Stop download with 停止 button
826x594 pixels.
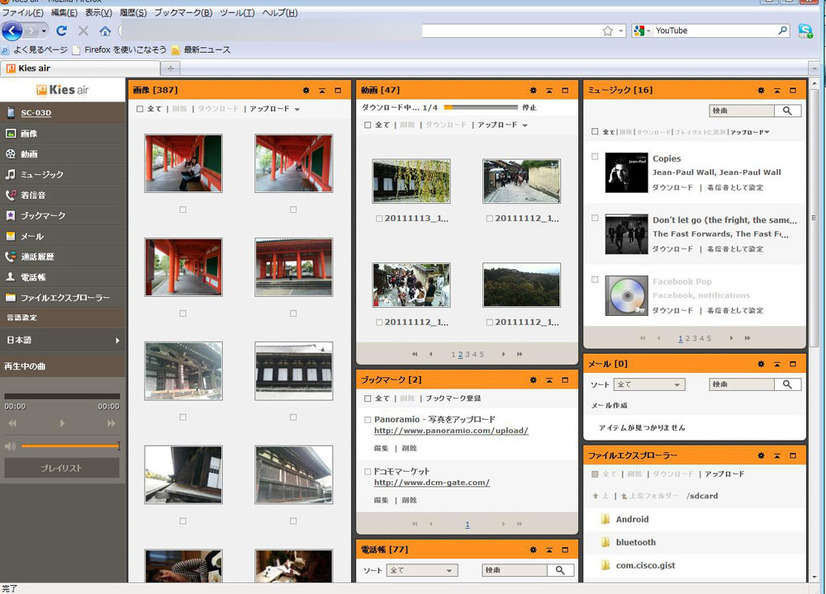point(529,107)
